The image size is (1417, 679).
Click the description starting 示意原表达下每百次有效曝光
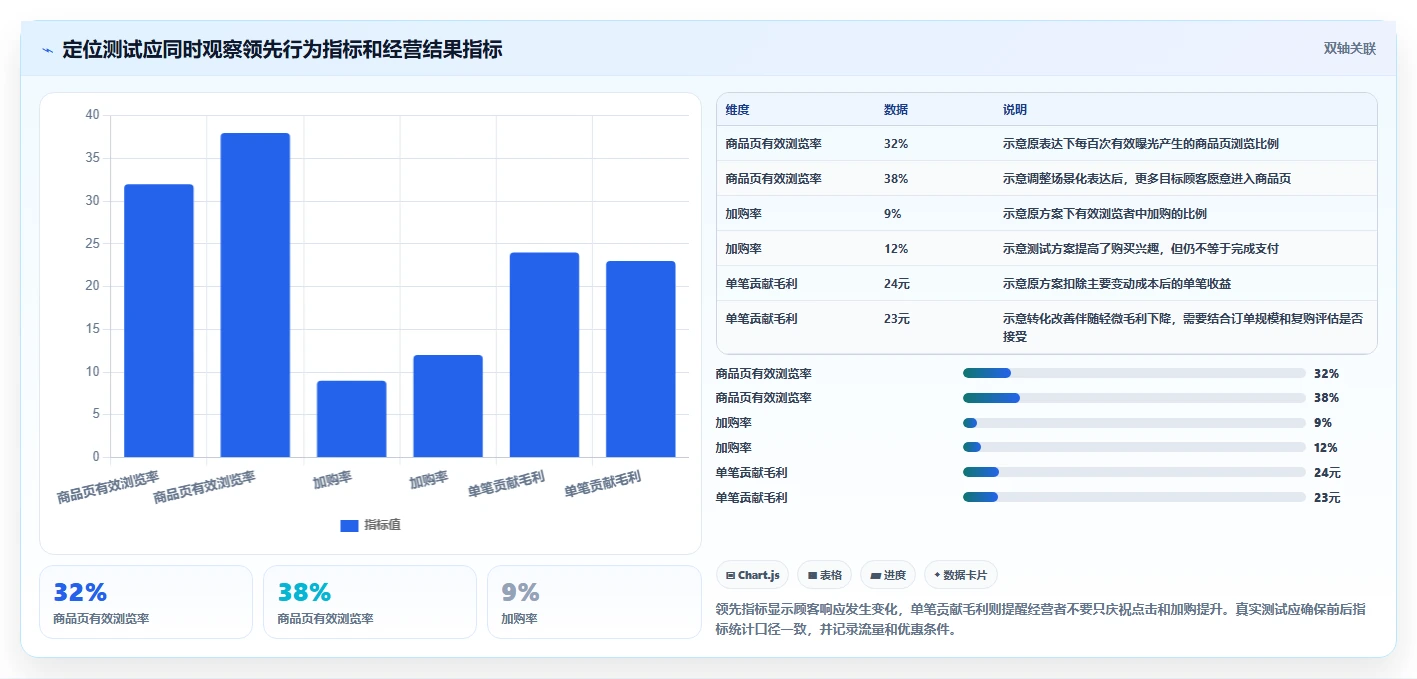tap(1140, 144)
